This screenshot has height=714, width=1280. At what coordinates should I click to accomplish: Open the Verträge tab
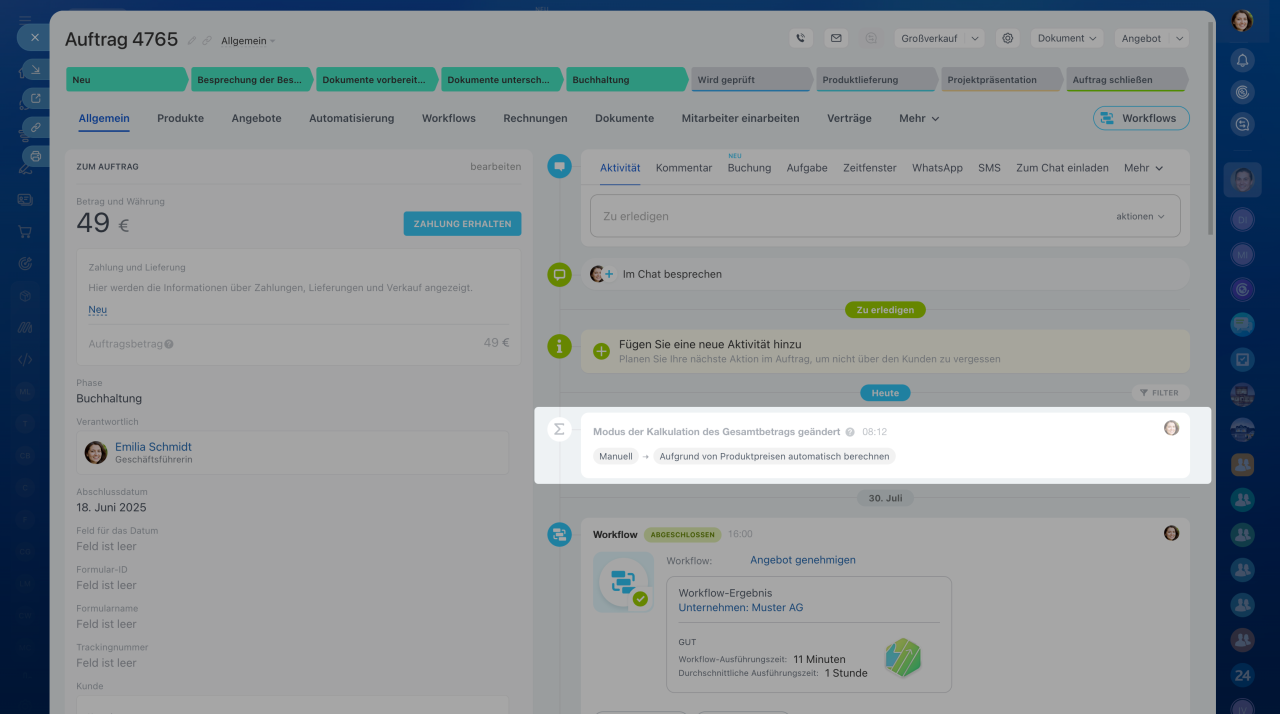[849, 118]
